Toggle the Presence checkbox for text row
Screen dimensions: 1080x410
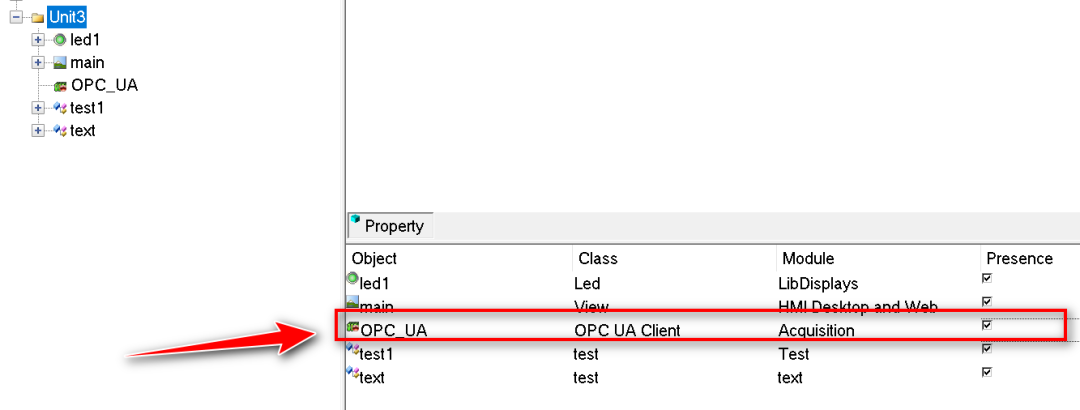[x=987, y=372]
